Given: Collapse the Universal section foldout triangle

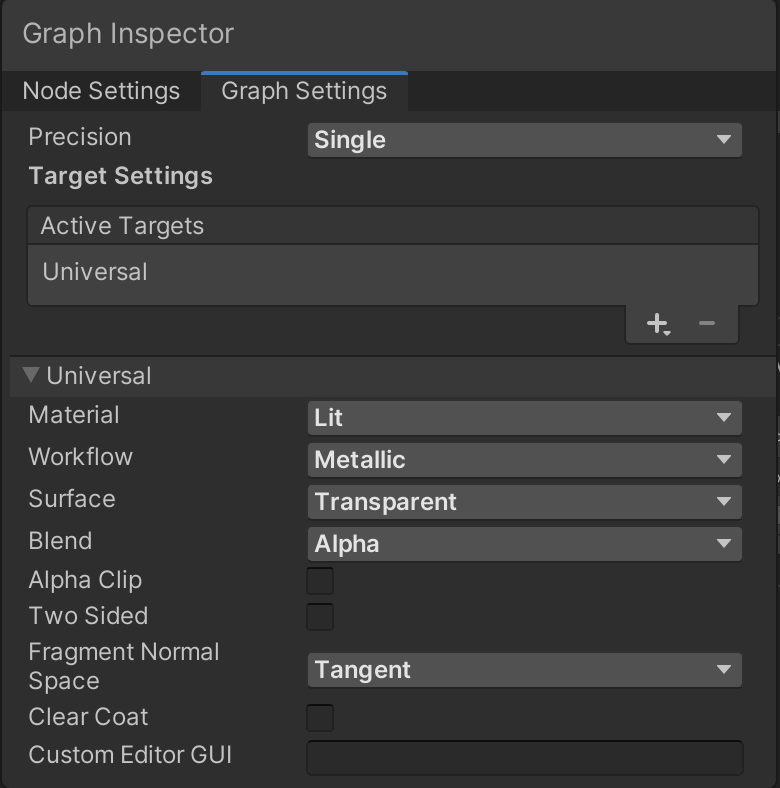Looking at the screenshot, I should (31, 376).
